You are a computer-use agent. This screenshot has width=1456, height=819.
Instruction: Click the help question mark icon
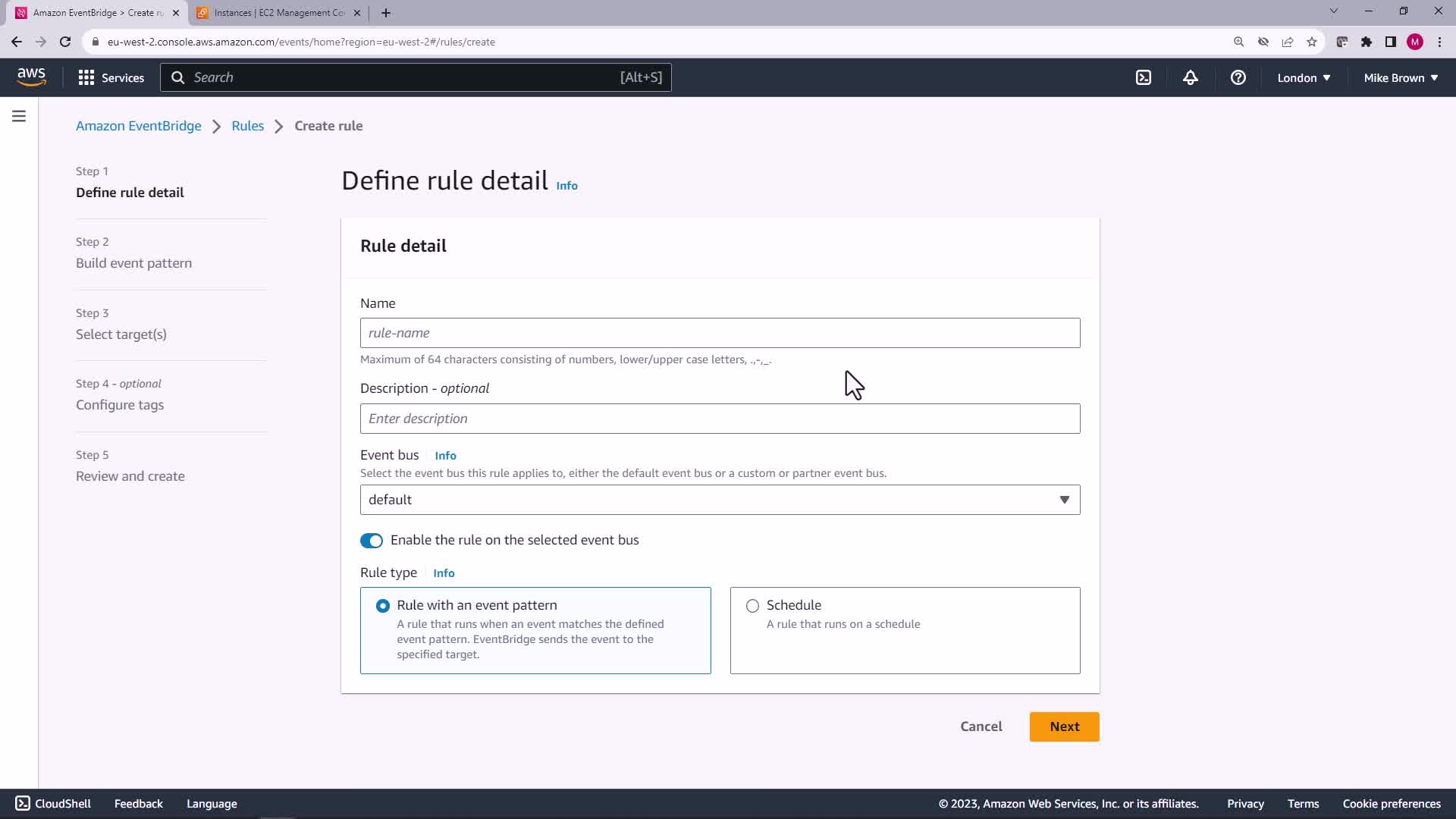[x=1238, y=77]
